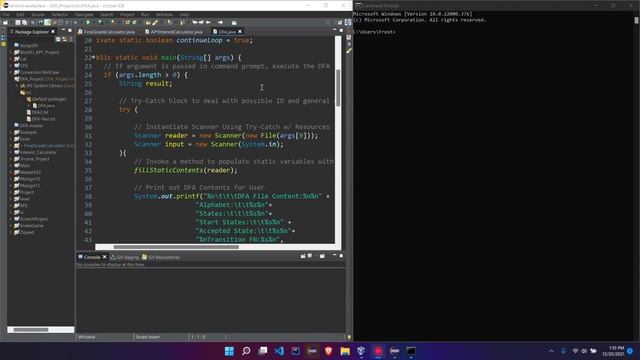
Task: Open File Explorer from the taskbar
Action: 345,351
